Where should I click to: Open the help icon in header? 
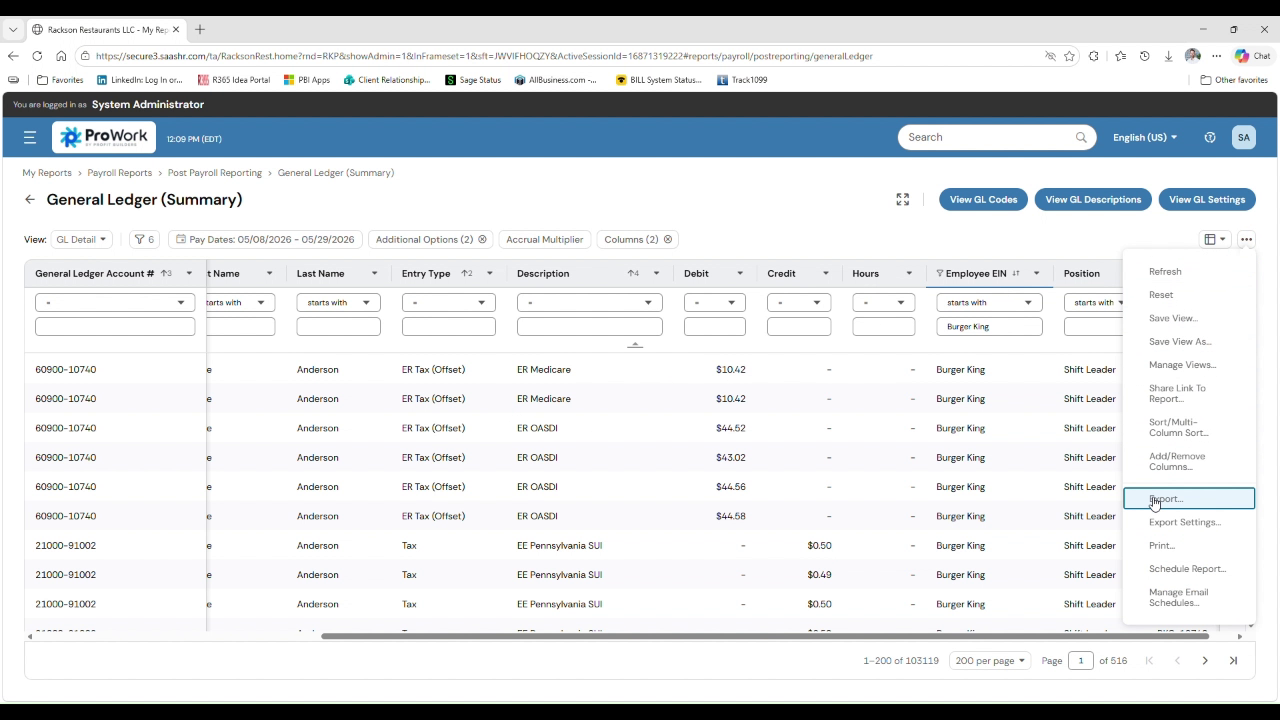[x=1210, y=137]
